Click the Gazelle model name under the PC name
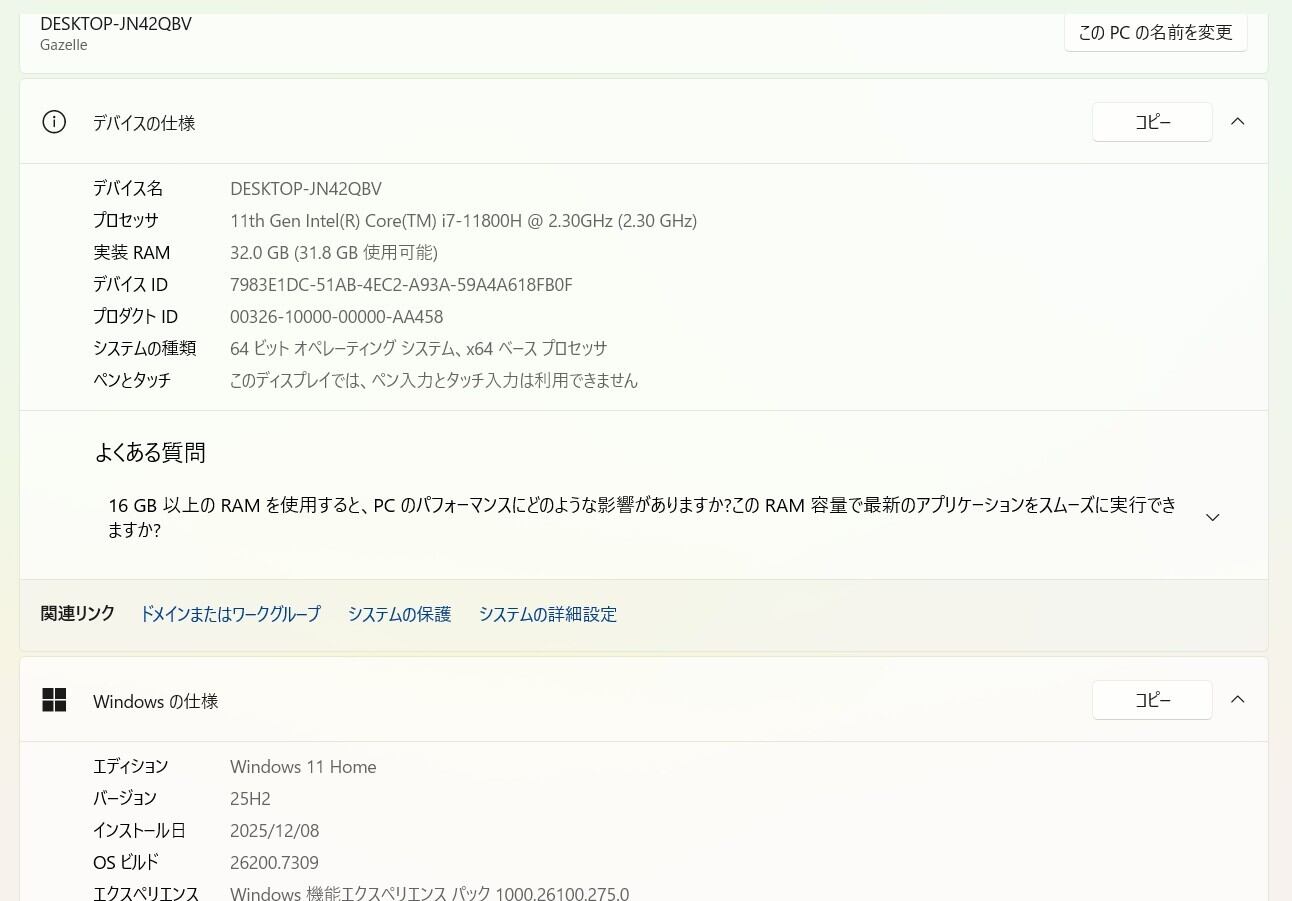The image size is (1292, 901). point(64,45)
